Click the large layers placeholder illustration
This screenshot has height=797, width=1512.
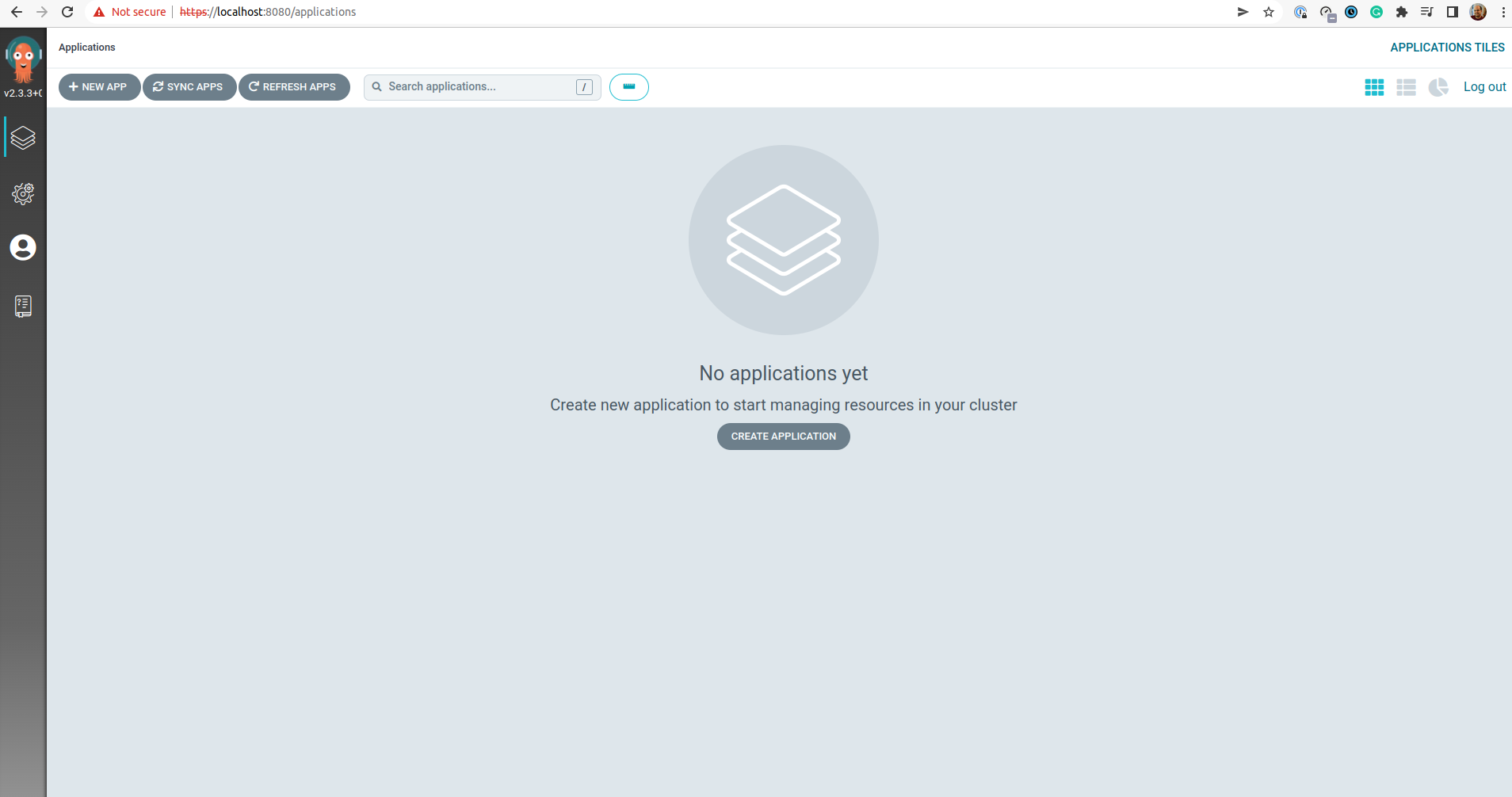pyautogui.click(x=784, y=240)
